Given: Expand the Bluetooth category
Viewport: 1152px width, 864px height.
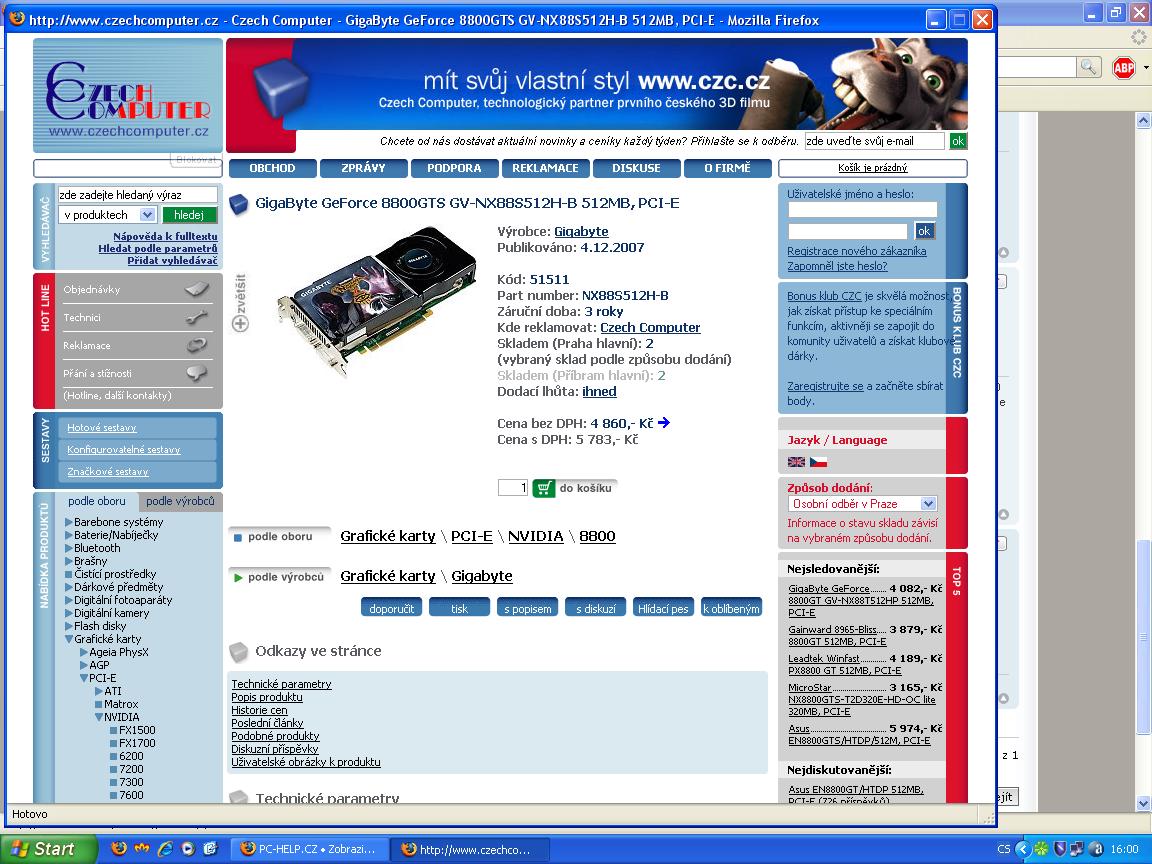Looking at the screenshot, I should 69,548.
